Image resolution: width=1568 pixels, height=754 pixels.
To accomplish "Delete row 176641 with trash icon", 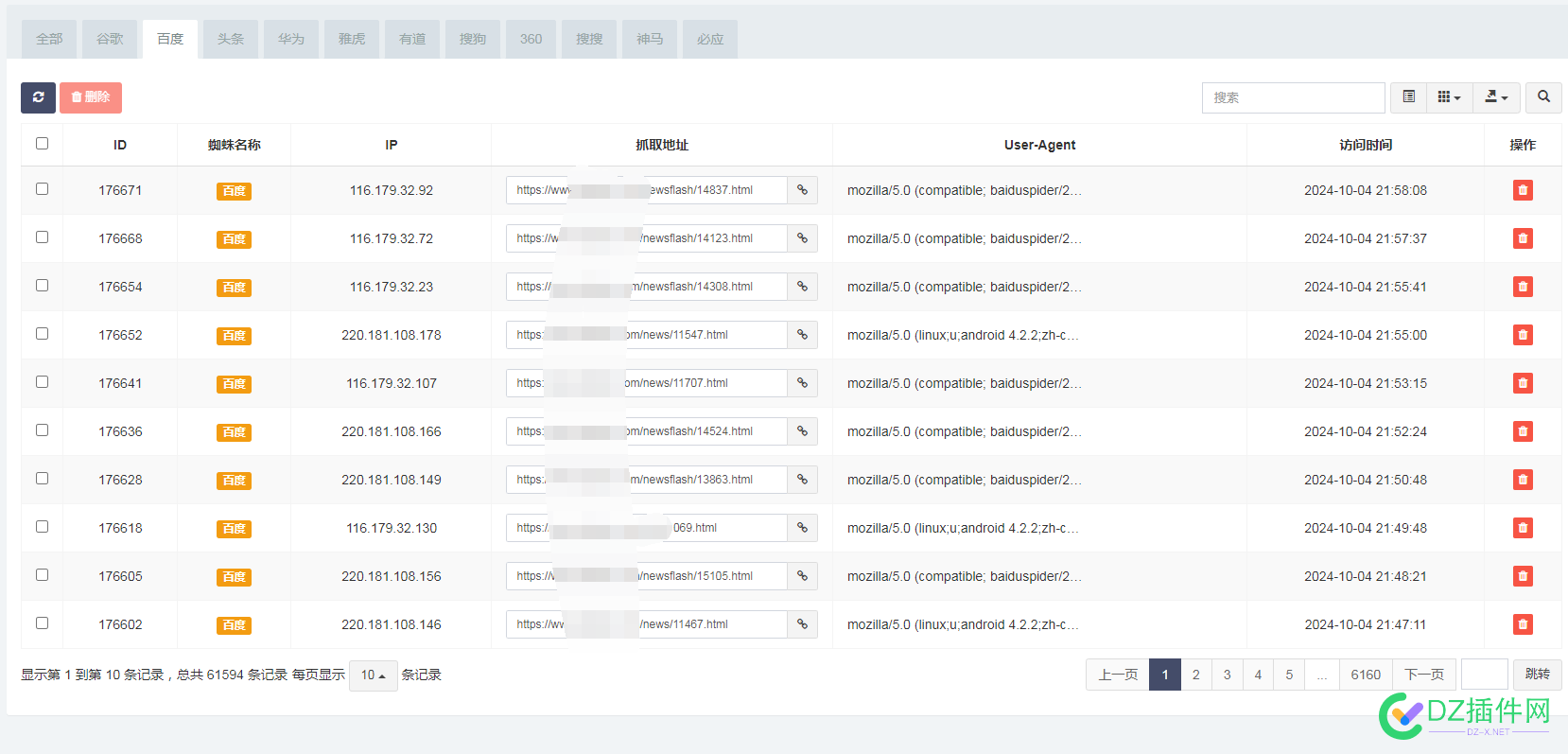I will (1523, 383).
